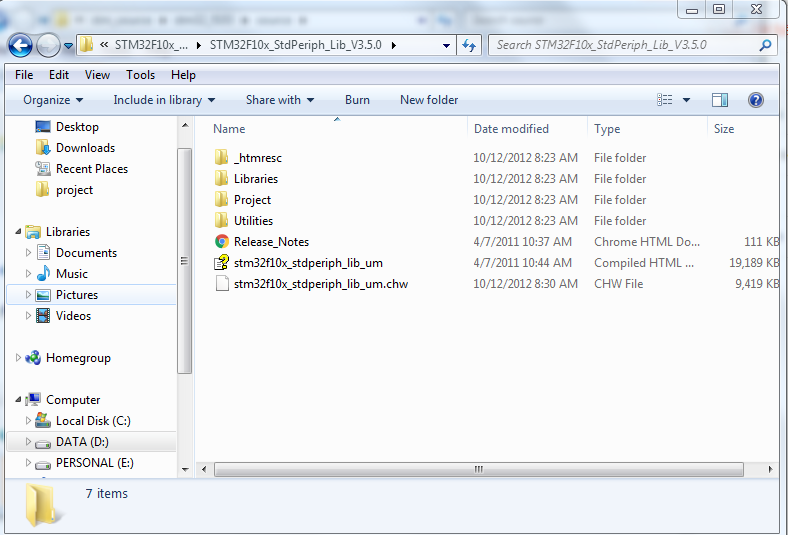Select Local Disk (C:) drive icon

point(43,420)
